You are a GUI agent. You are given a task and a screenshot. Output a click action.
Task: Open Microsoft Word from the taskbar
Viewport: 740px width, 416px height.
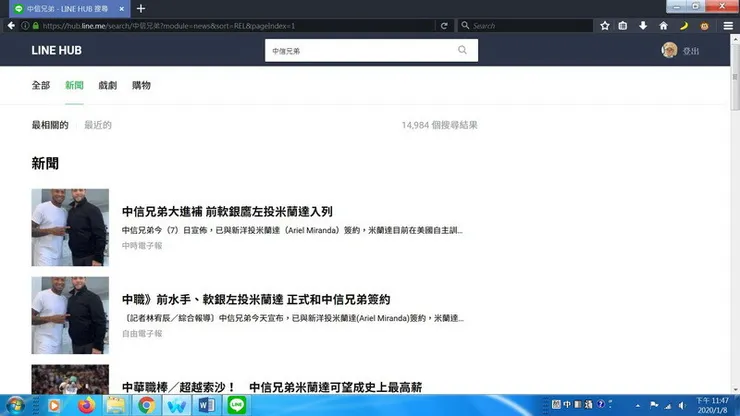(x=207, y=406)
